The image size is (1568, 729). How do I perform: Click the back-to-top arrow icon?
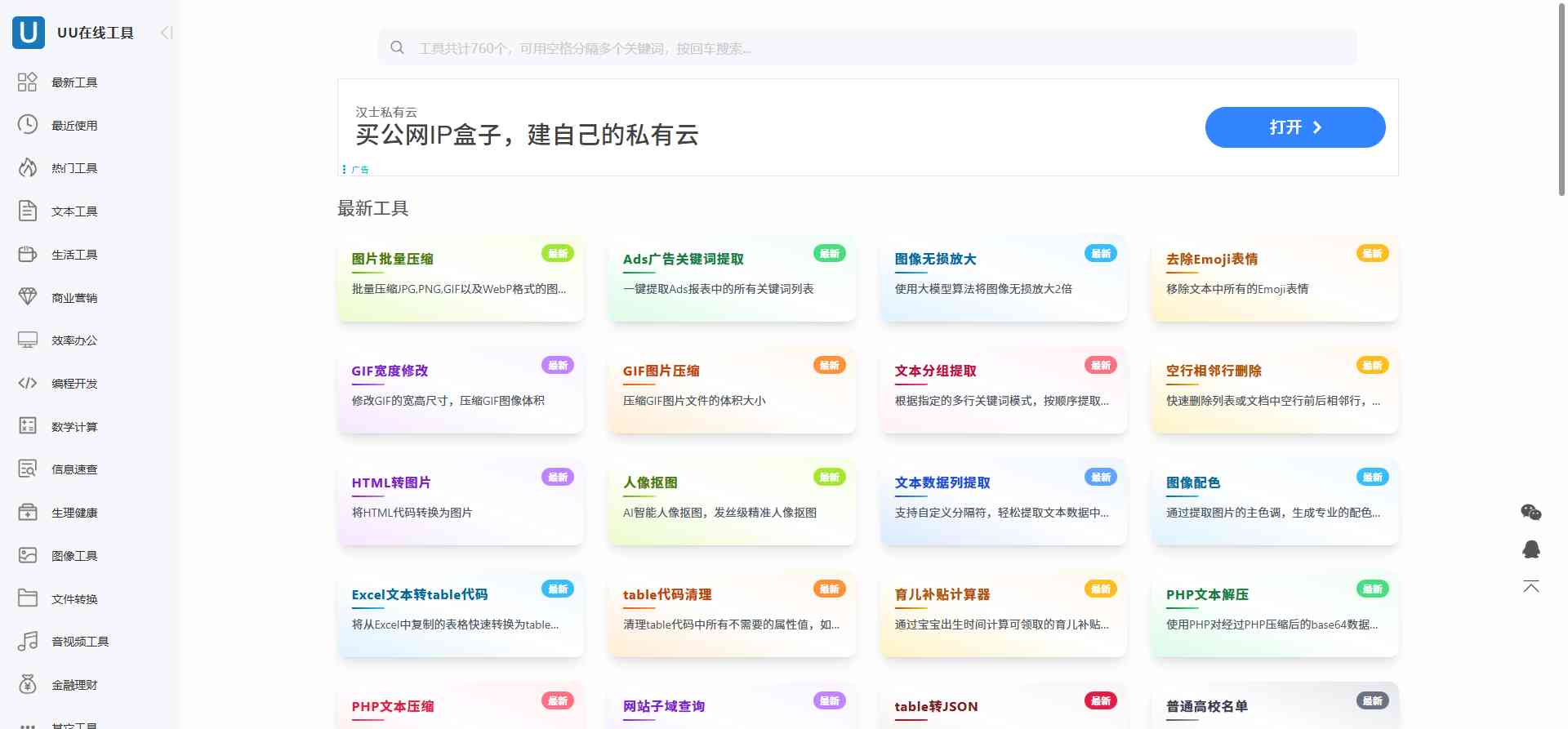pos(1530,587)
